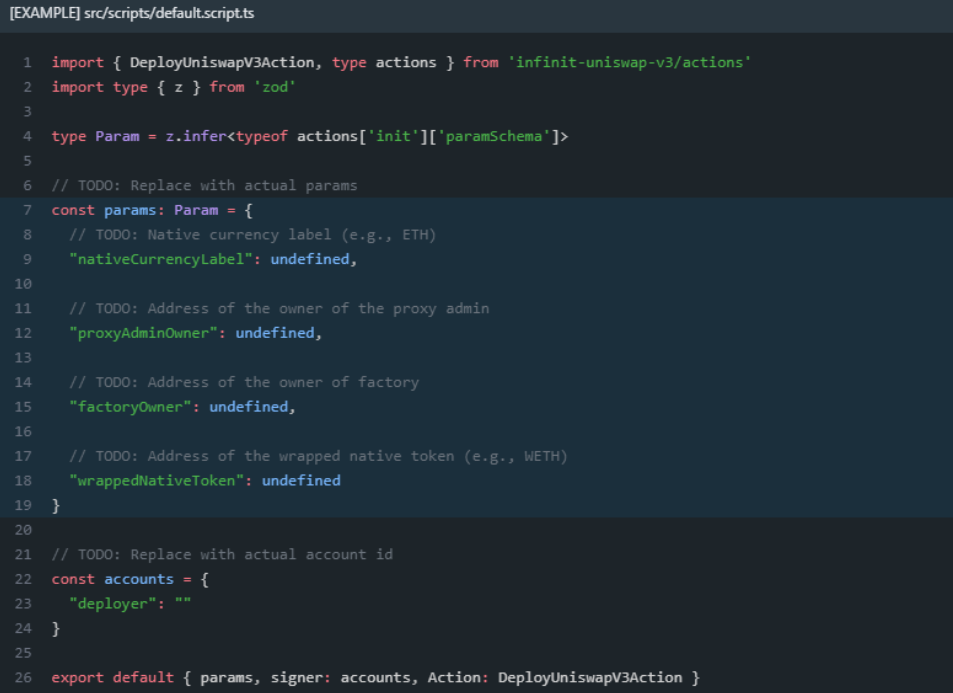Click the empty string value after deployer
The height and width of the screenshot is (693, 953).
(x=183, y=604)
